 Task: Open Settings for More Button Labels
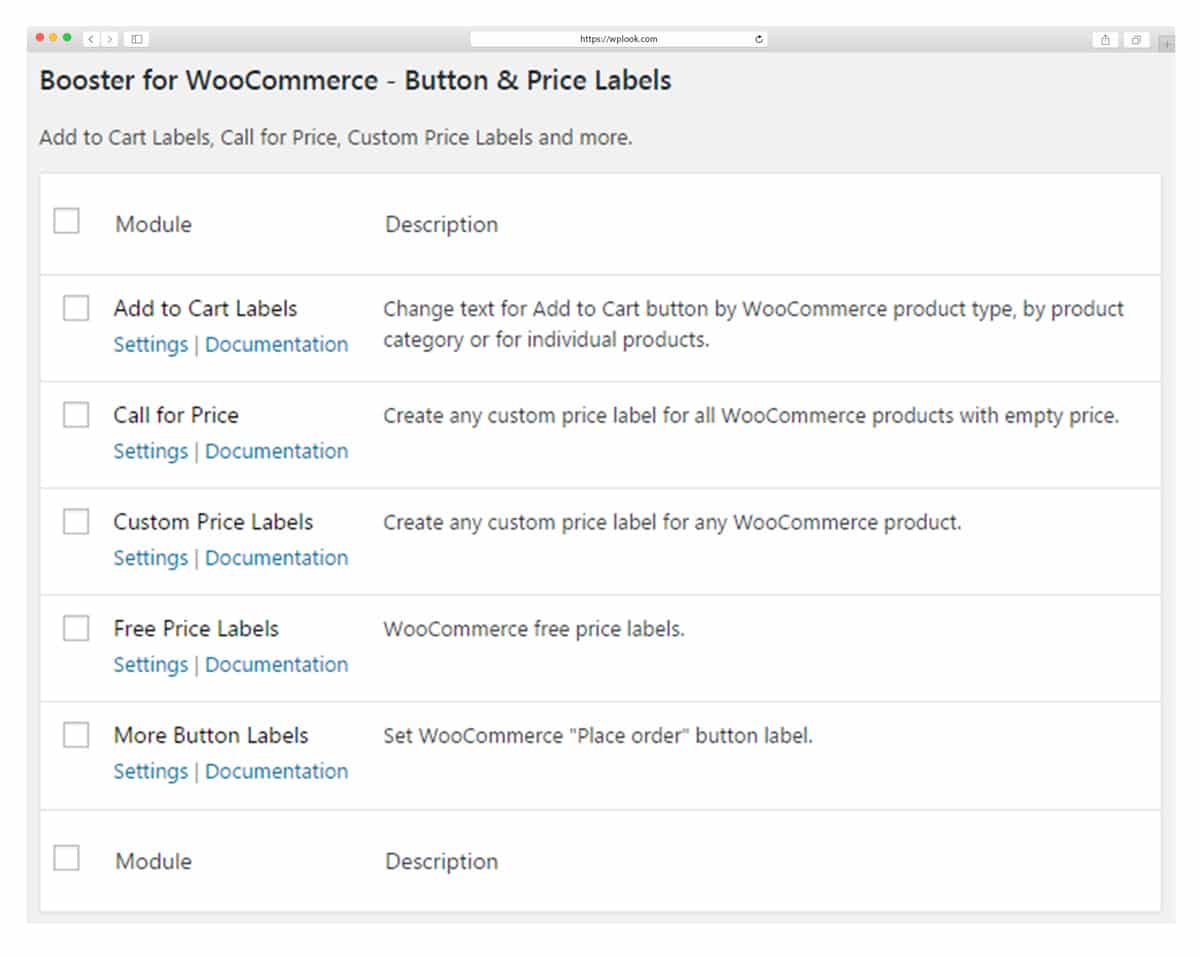151,772
